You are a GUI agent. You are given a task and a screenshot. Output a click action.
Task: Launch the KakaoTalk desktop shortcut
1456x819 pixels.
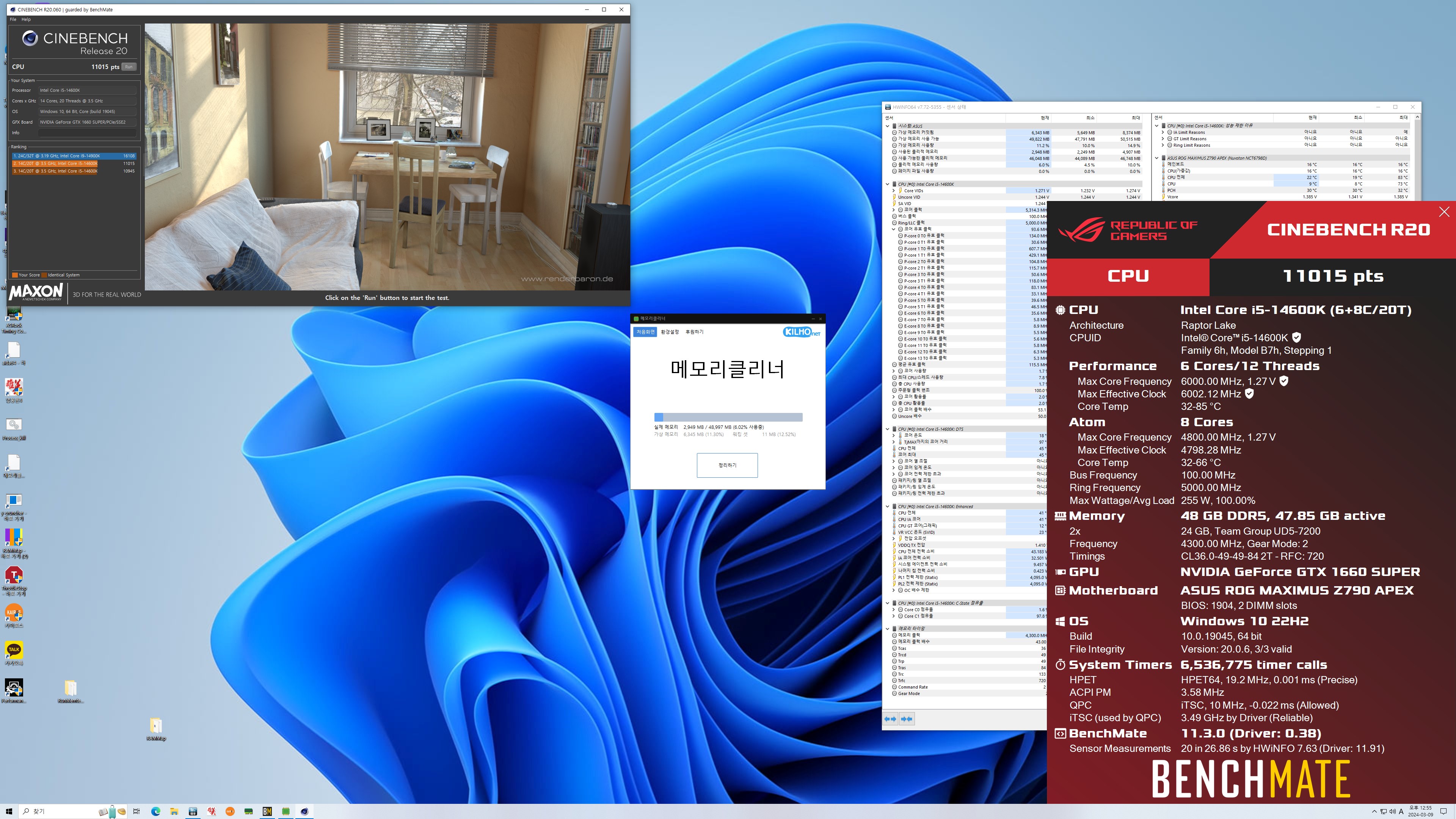tap(14, 653)
